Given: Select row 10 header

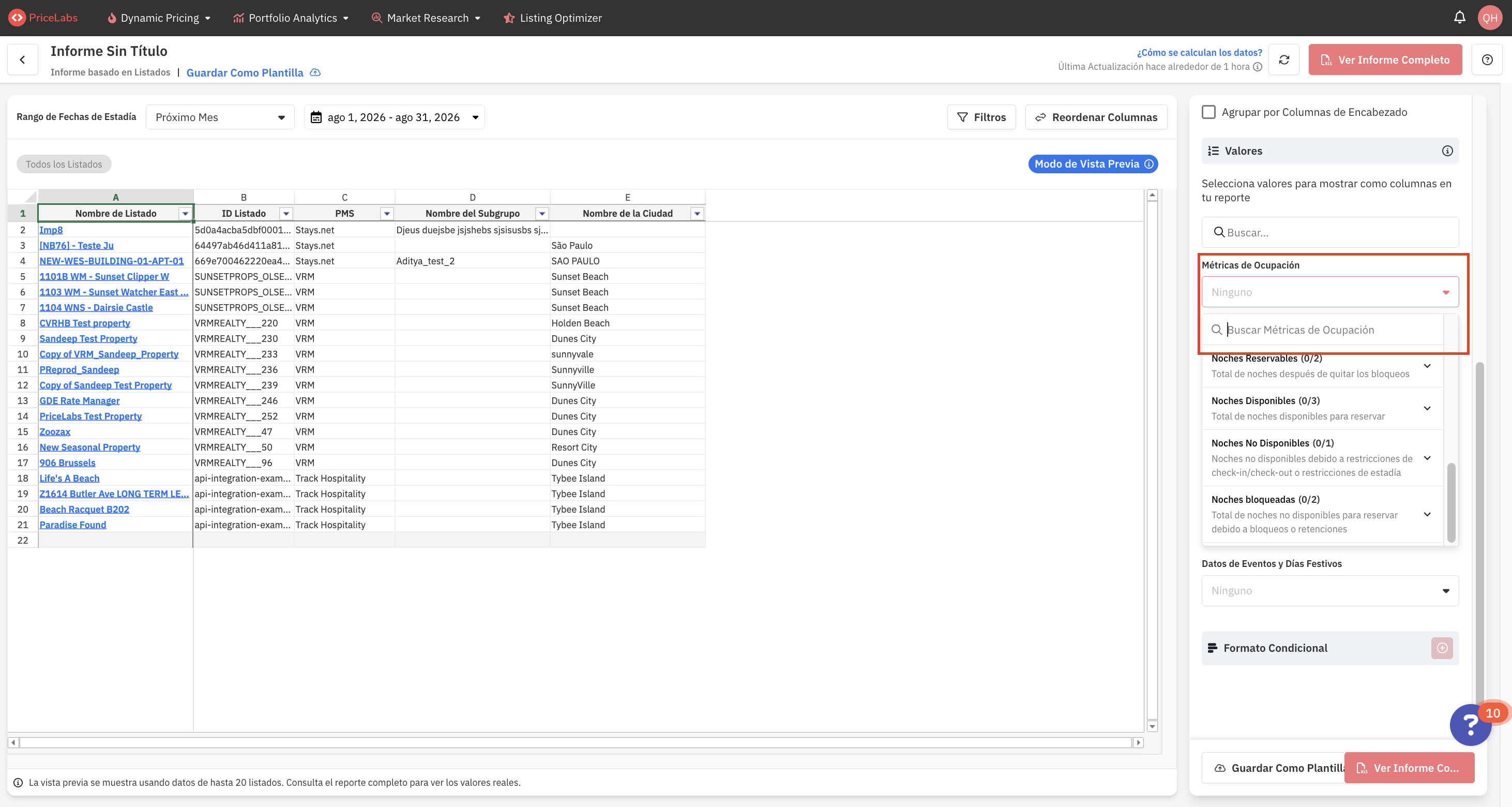Looking at the screenshot, I should [x=22, y=353].
